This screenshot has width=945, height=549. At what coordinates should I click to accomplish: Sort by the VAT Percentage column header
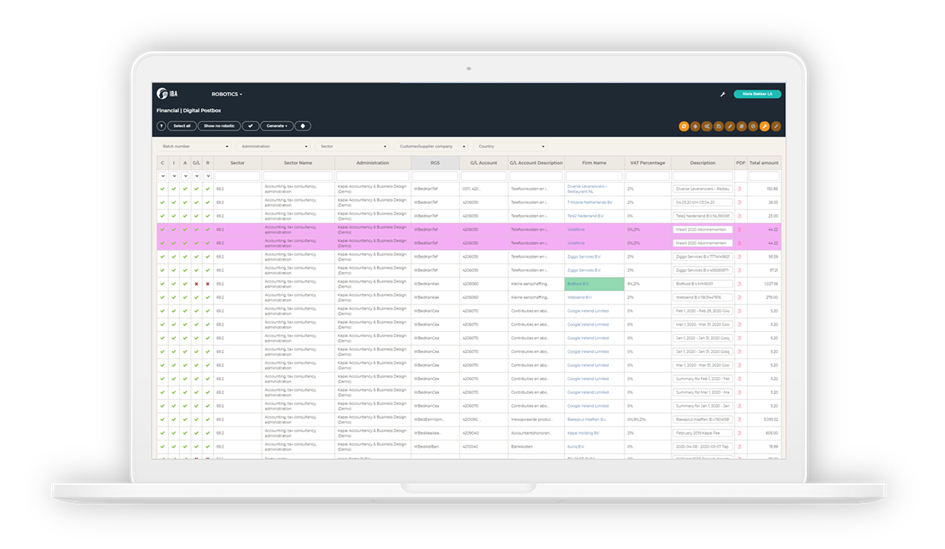tap(647, 163)
